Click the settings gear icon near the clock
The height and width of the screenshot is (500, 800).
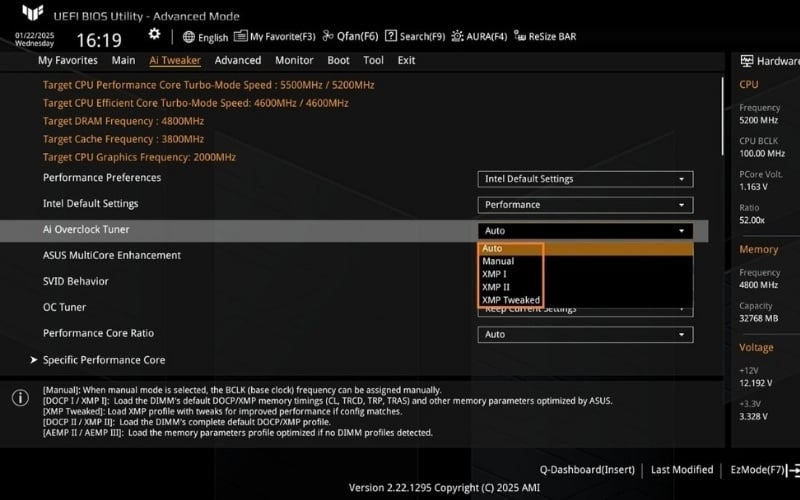(x=154, y=34)
